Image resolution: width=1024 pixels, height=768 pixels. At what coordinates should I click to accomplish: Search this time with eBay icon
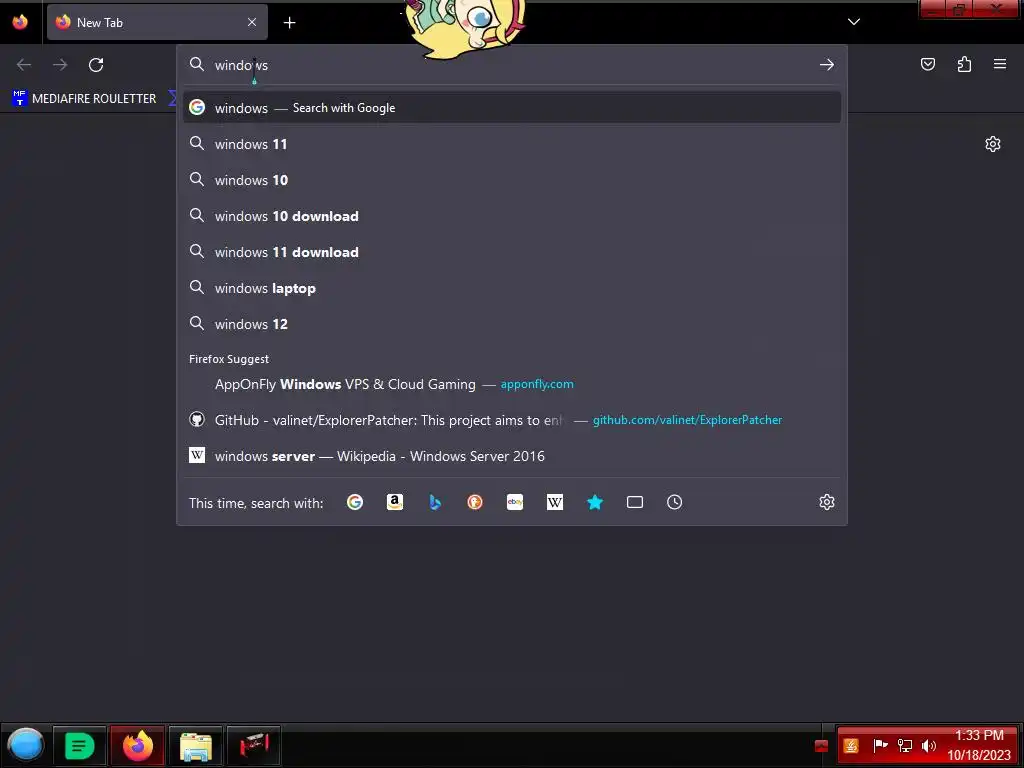click(515, 502)
